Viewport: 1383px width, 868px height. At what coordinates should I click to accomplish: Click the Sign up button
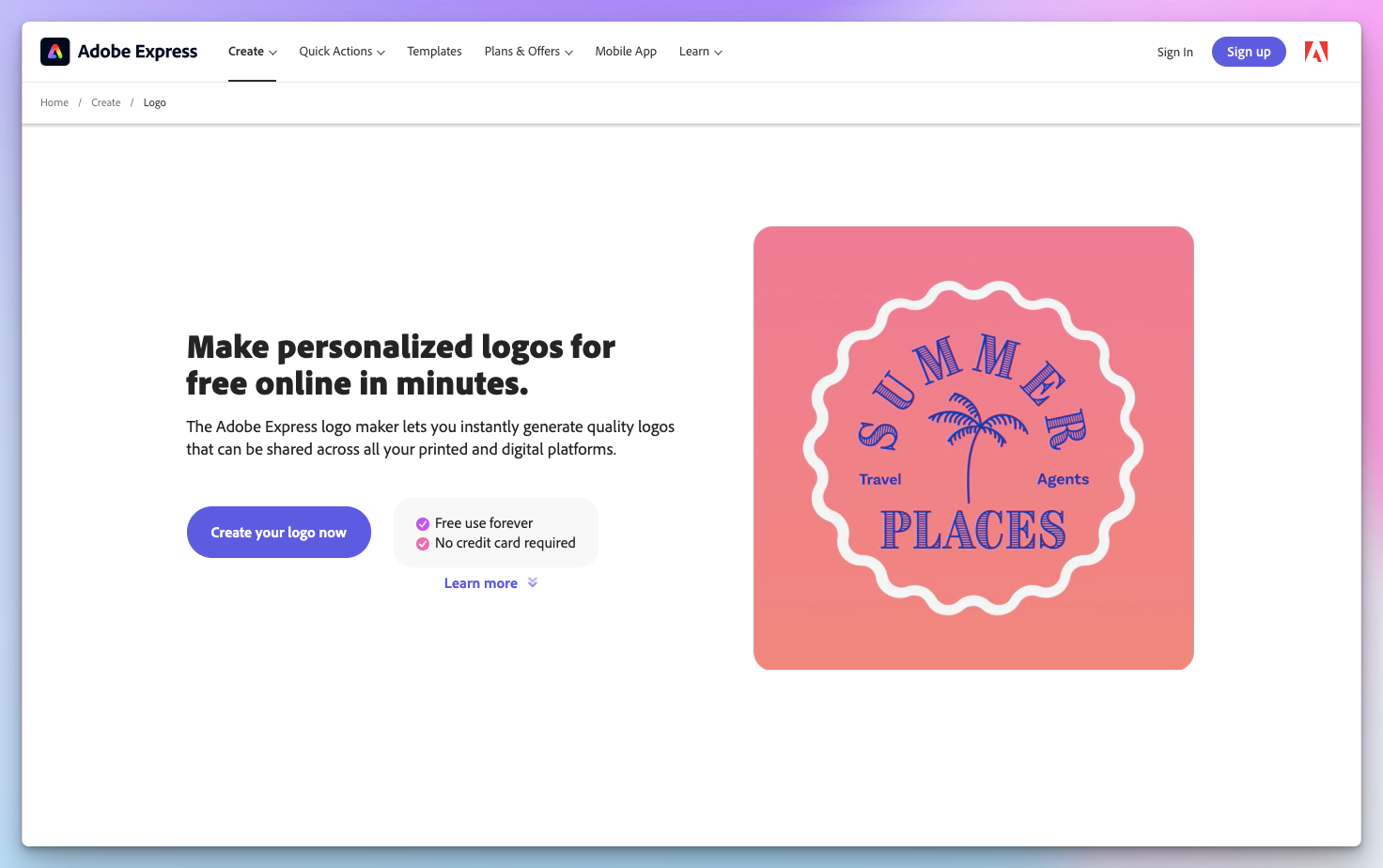click(1249, 52)
